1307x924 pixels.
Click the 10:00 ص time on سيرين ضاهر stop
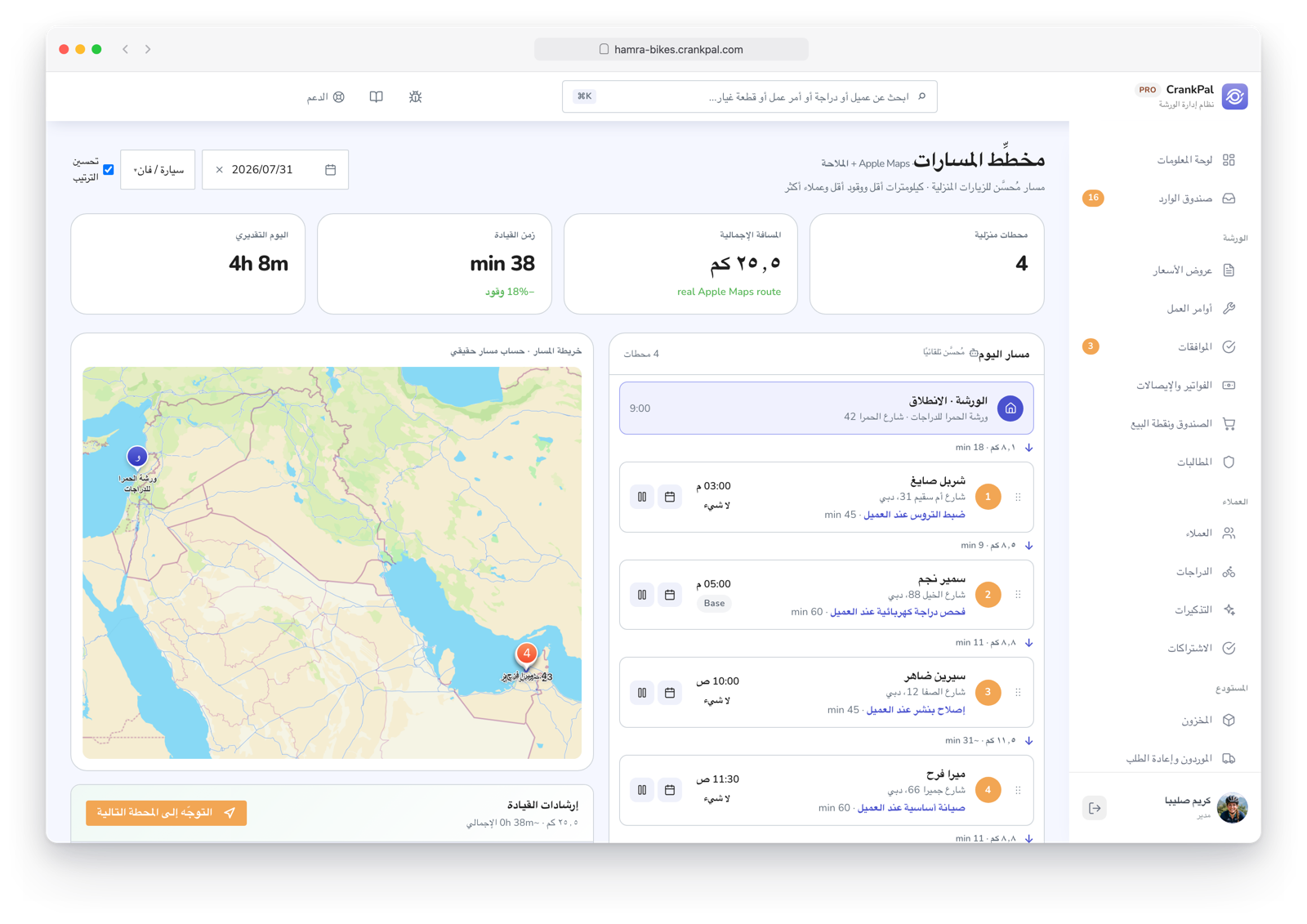point(717,681)
